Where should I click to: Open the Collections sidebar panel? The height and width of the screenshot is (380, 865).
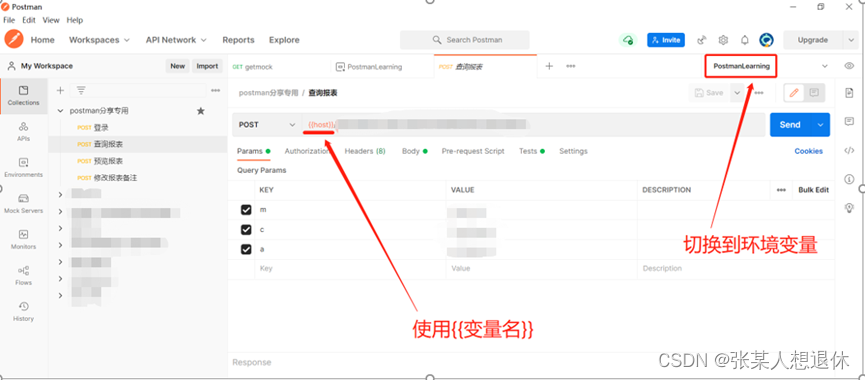[23, 96]
